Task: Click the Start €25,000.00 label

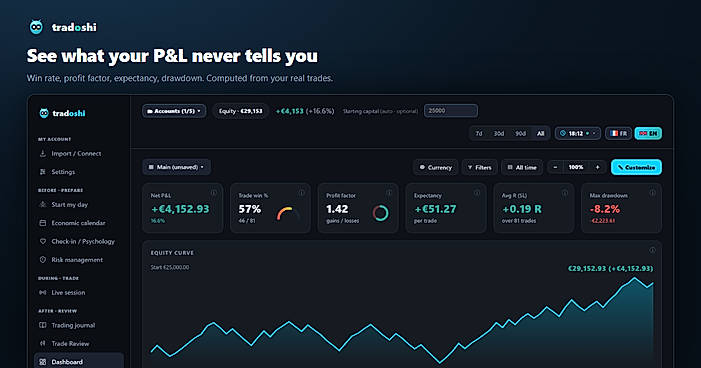Action: pos(170,267)
